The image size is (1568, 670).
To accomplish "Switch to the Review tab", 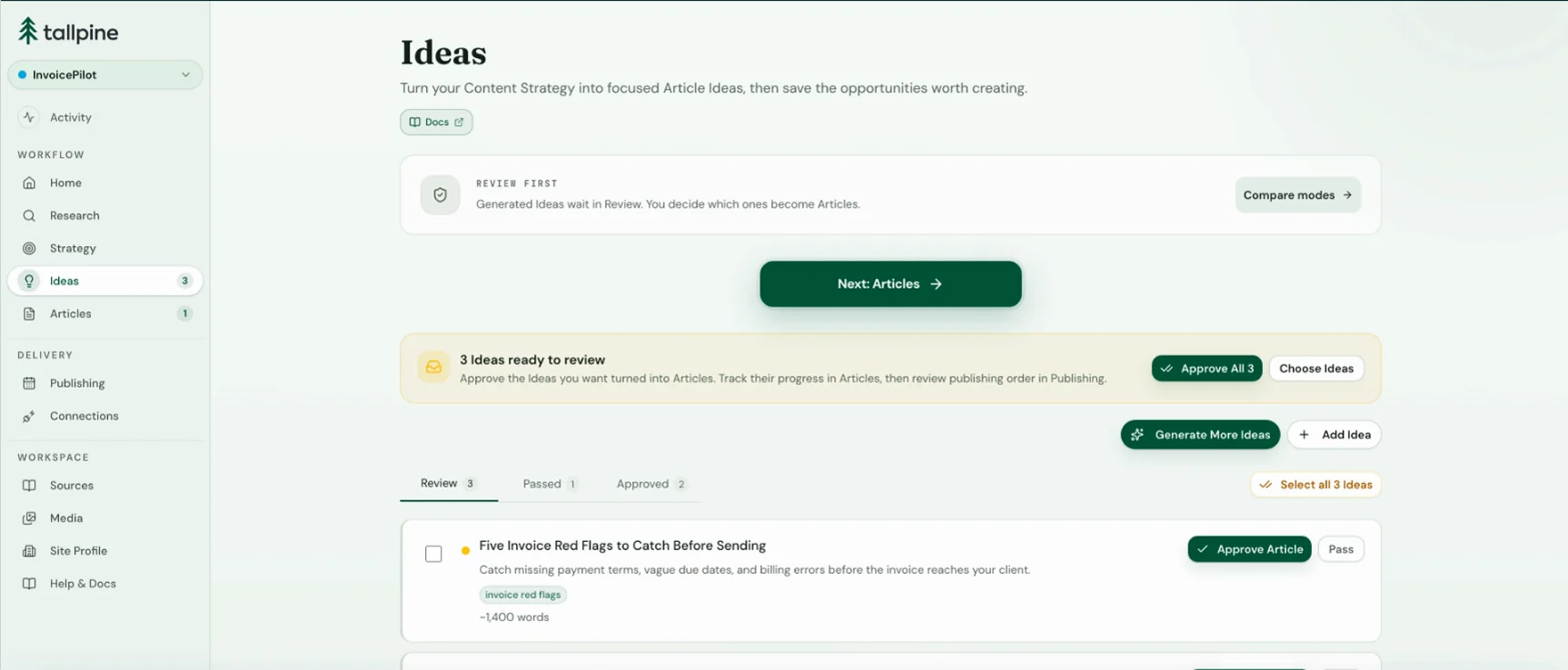I will point(448,484).
